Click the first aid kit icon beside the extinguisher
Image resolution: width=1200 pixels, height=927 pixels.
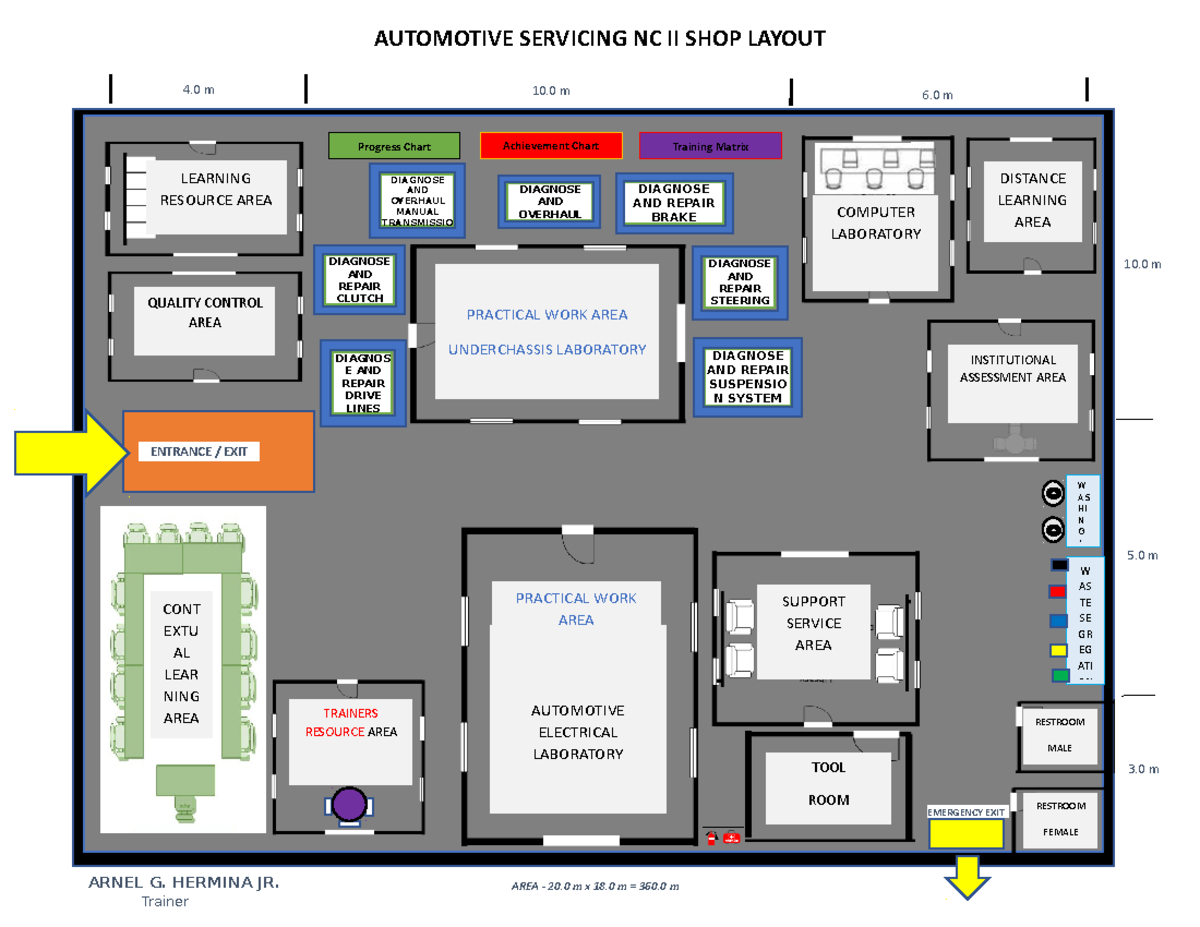731,837
